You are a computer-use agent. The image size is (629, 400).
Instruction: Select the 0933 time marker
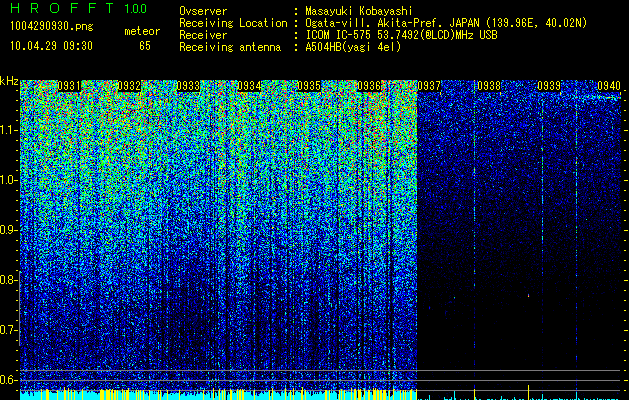point(188,86)
